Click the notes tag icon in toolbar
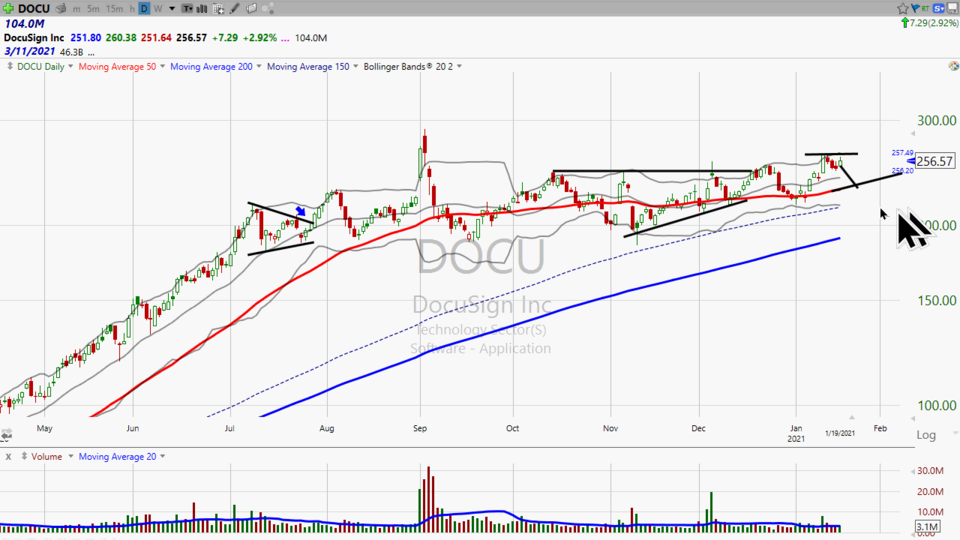 [251, 9]
